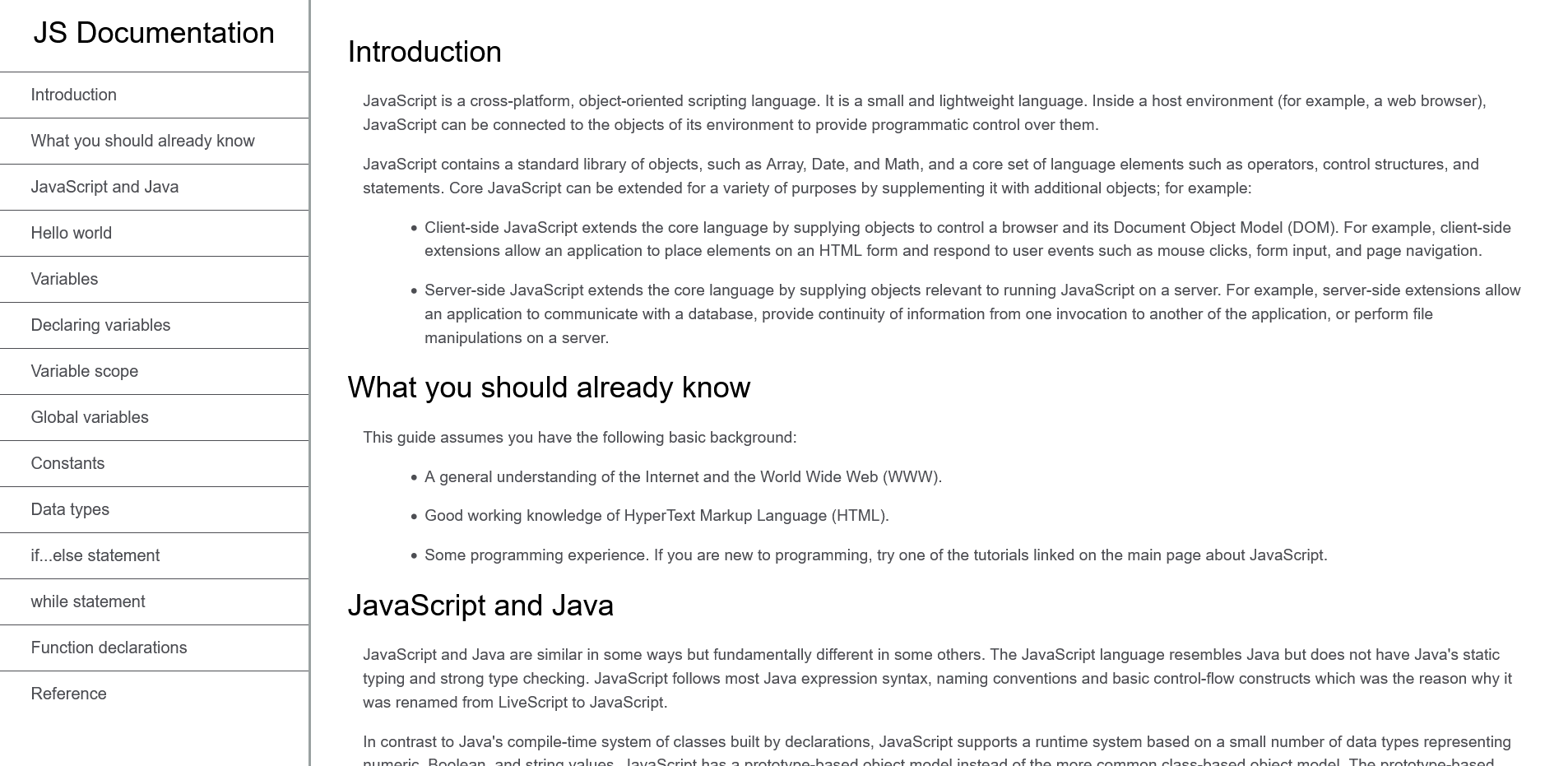The image size is (1568, 766).
Task: Navigate to Global variables
Action: [90, 417]
